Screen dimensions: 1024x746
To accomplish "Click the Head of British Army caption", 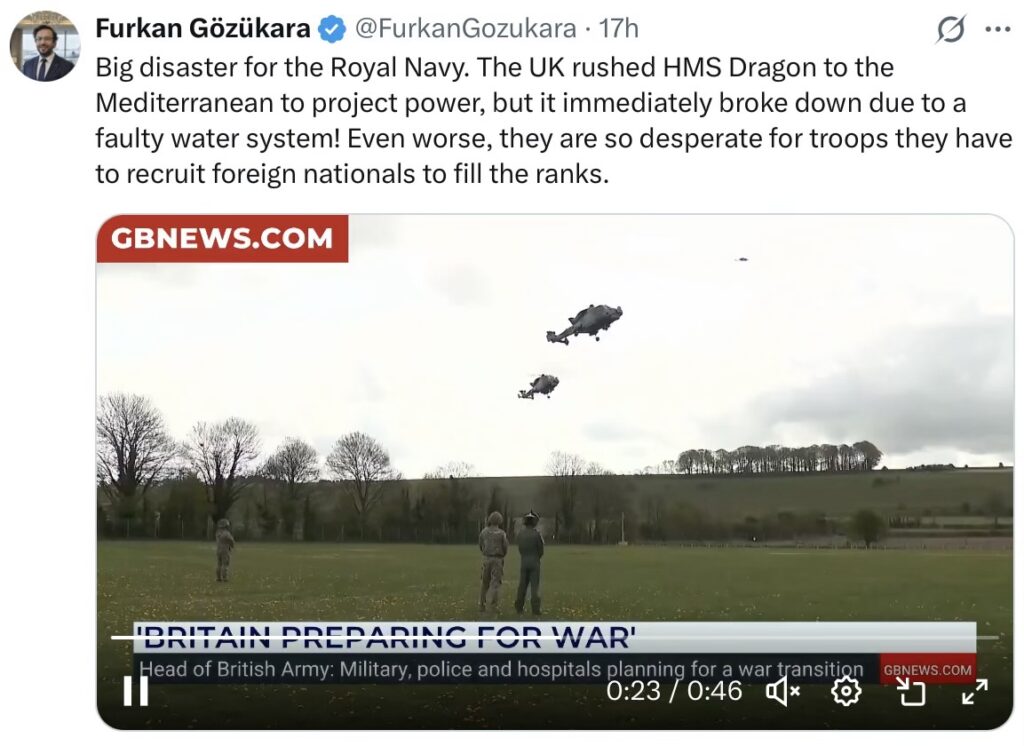I will tap(502, 669).
